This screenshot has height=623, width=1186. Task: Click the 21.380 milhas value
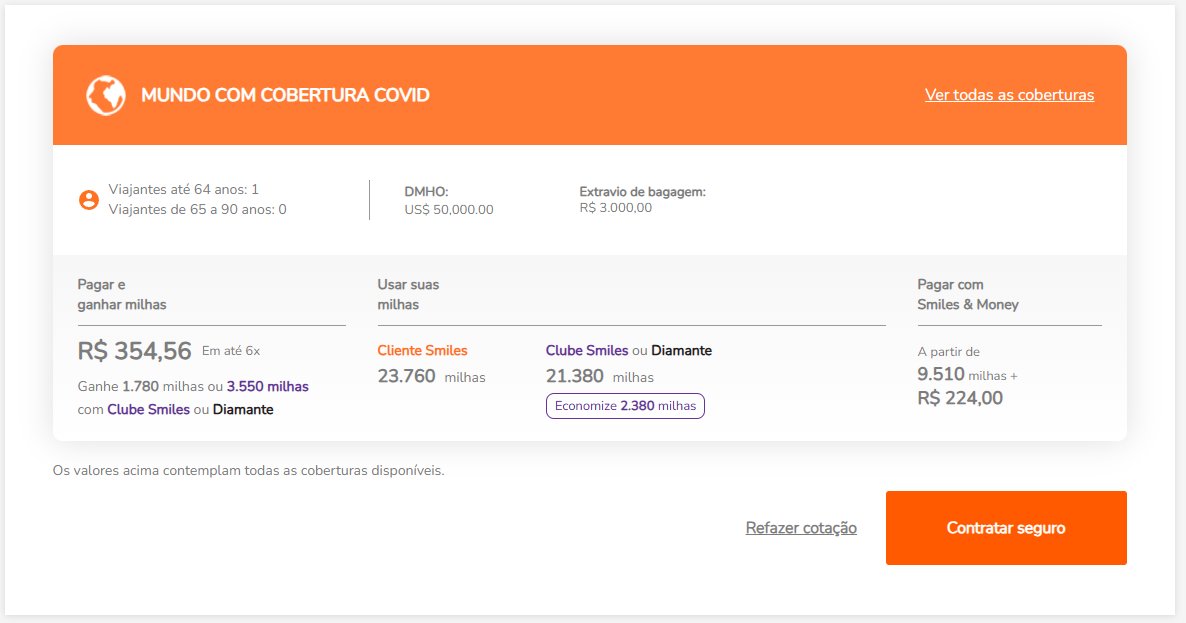(600, 376)
